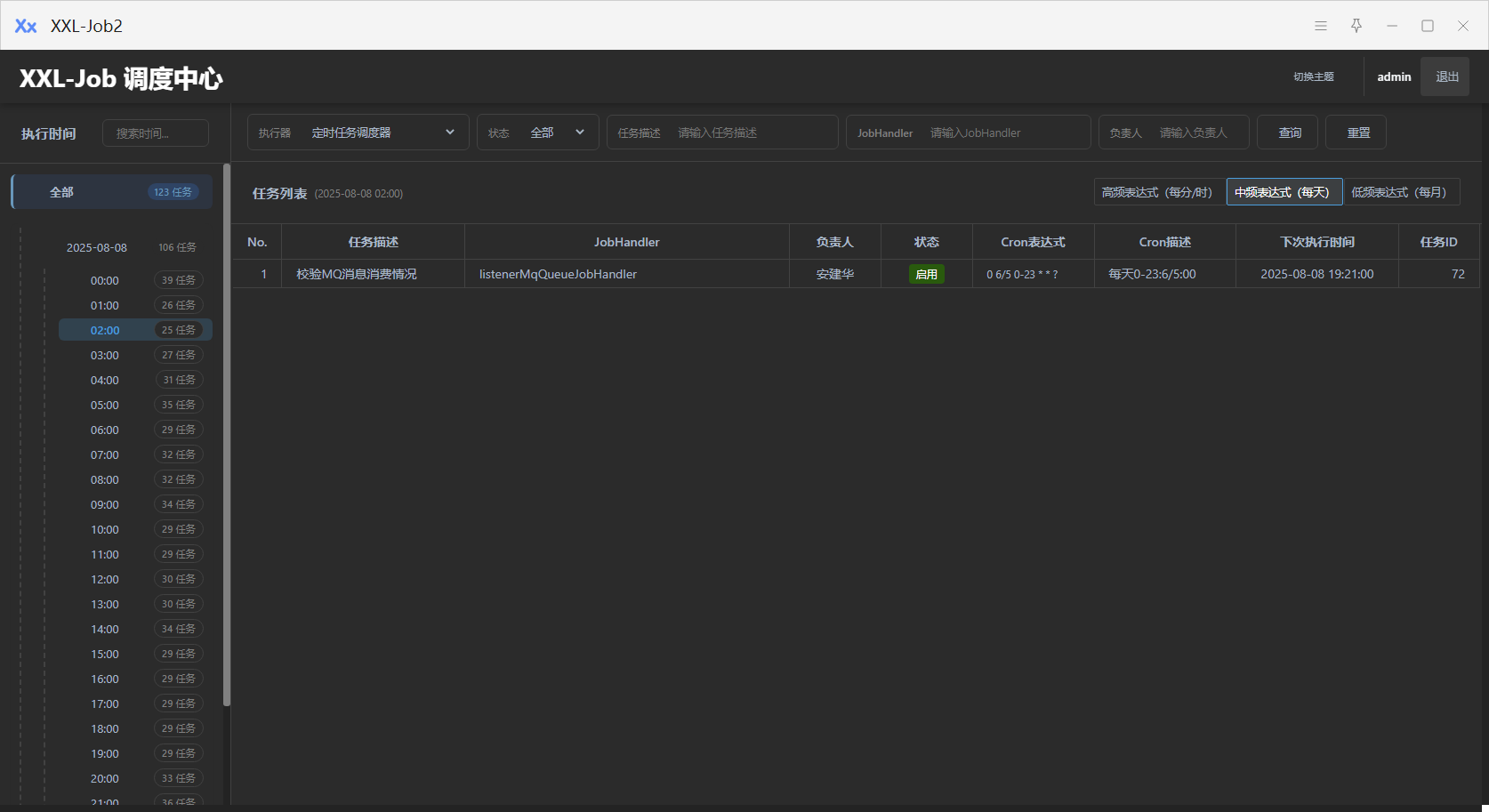The height and width of the screenshot is (812, 1489).
Task: Select the 01:00 time slot
Action: pyautogui.click(x=135, y=305)
